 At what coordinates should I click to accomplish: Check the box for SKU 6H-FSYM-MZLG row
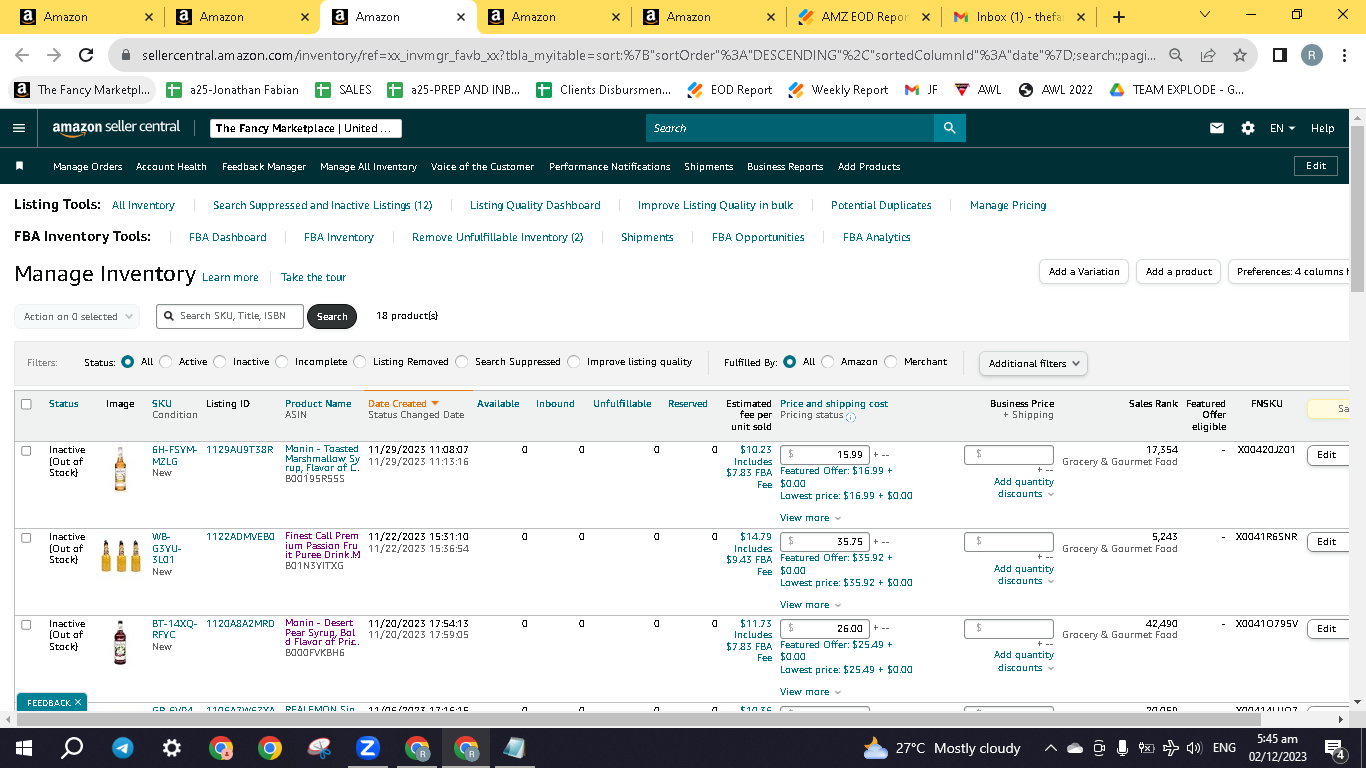26,451
